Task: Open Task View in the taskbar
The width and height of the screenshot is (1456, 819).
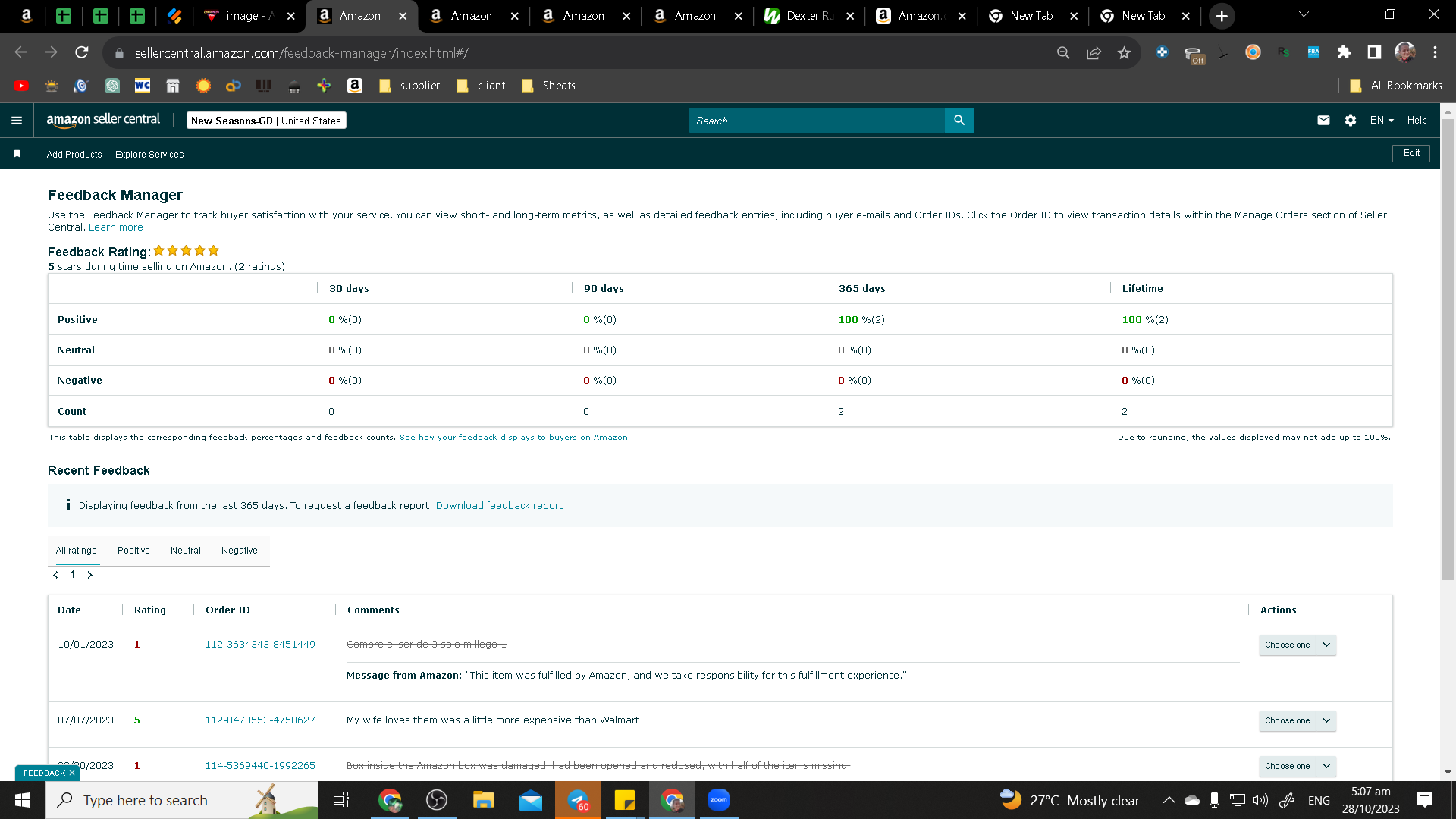Action: click(x=341, y=800)
